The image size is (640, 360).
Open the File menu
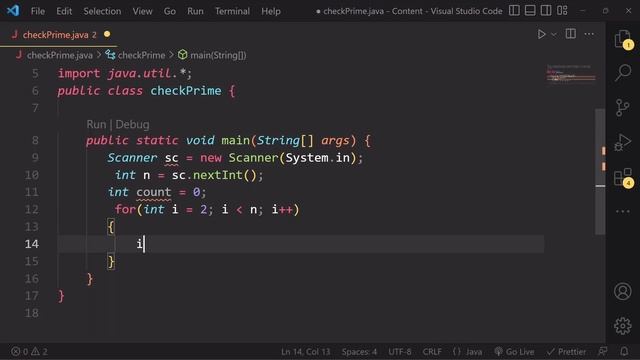pyautogui.click(x=38, y=11)
